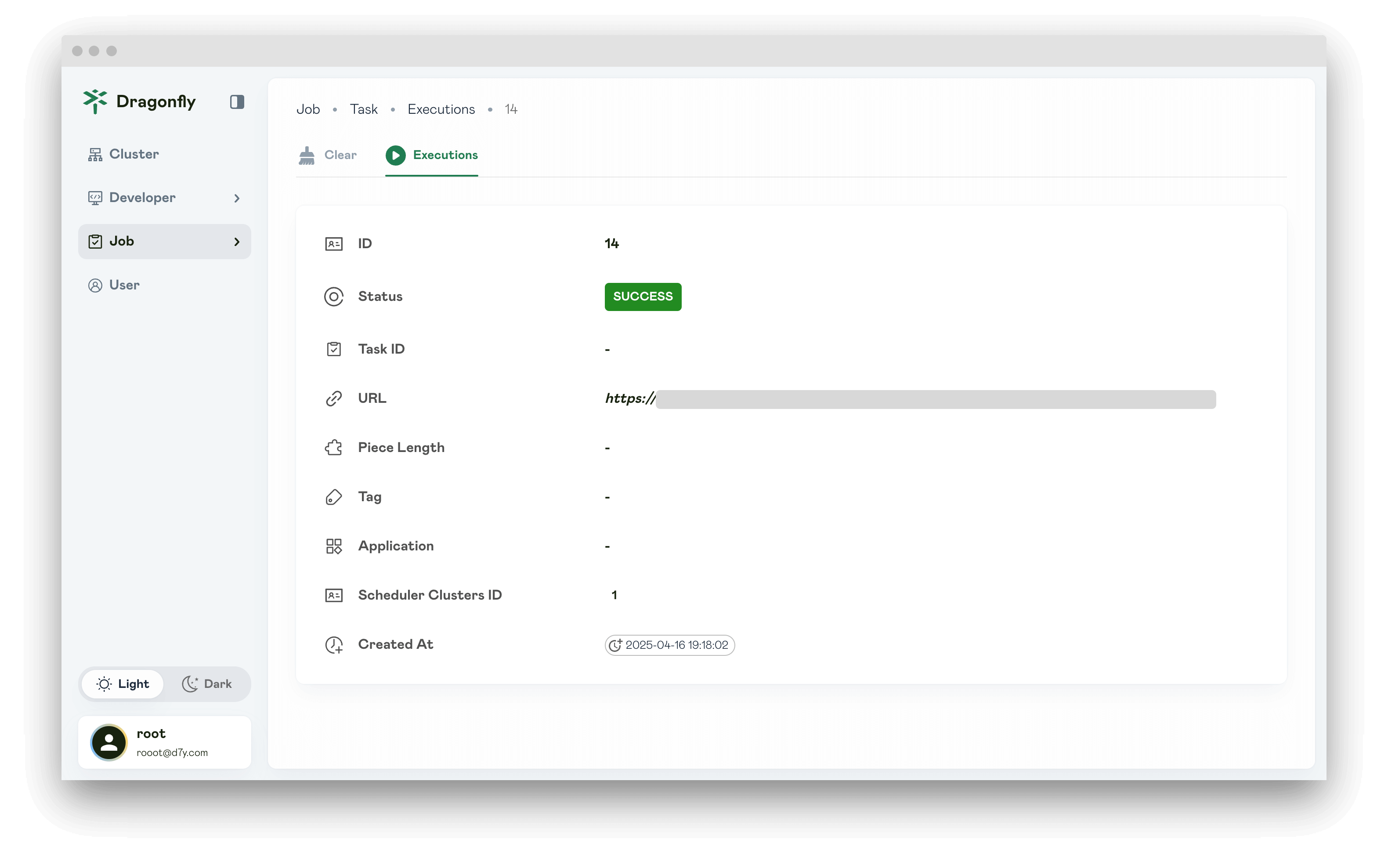Click the Task ID clipboard icon
This screenshot has width=1388, height=868.
click(333, 349)
